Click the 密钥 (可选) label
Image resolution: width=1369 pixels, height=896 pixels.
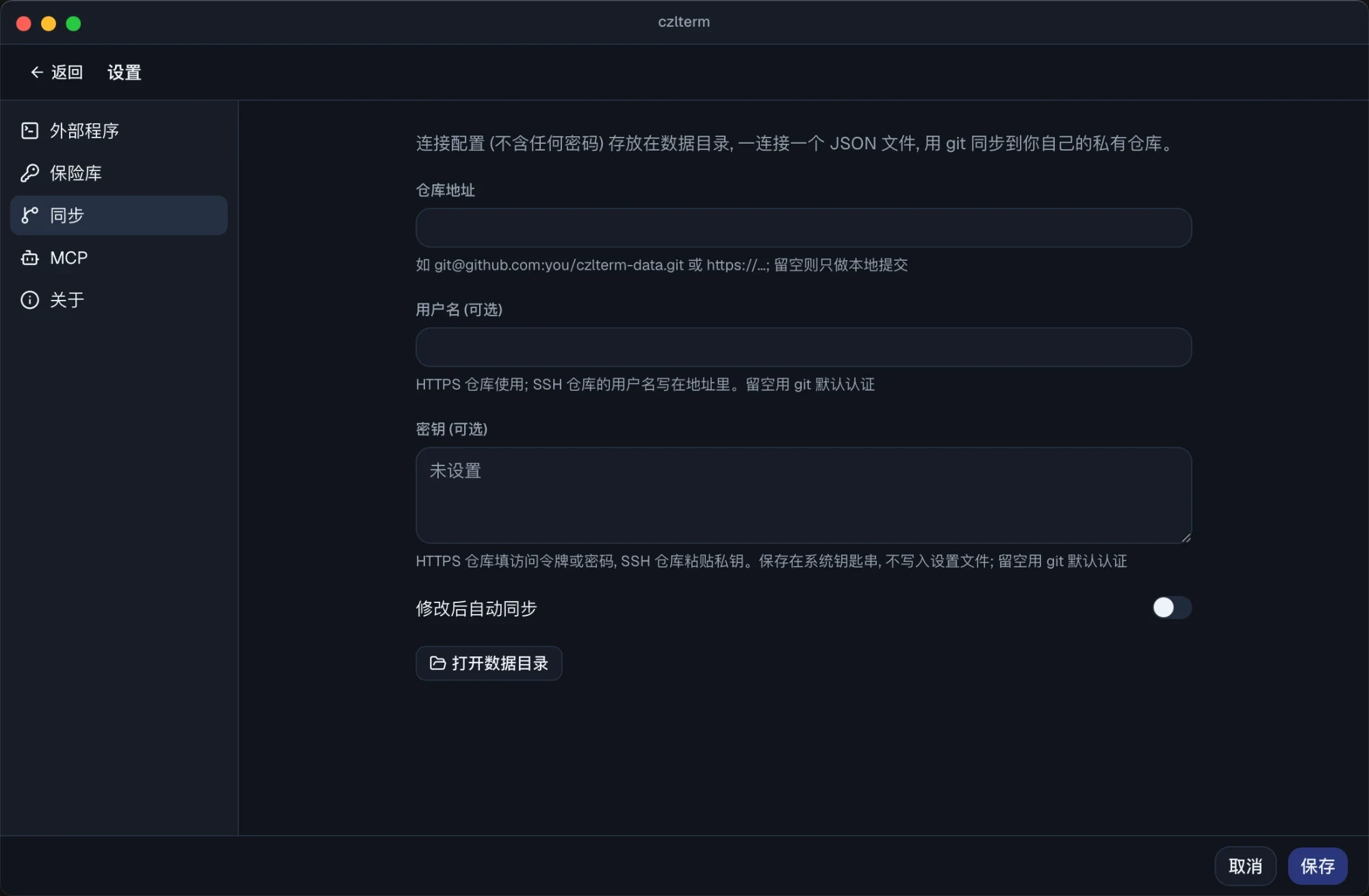pos(452,429)
